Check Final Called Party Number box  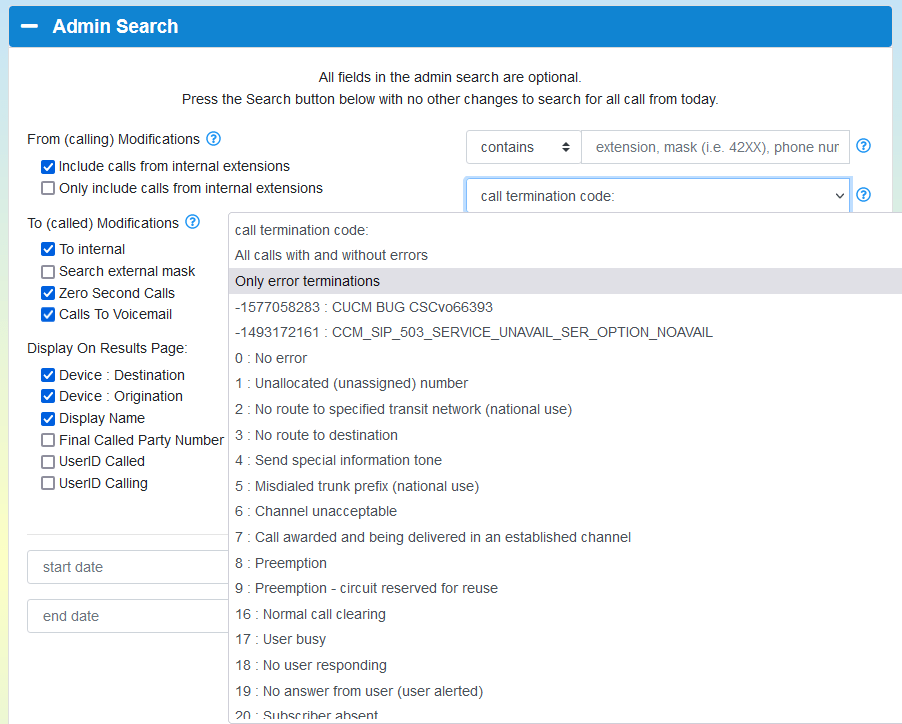[48, 440]
